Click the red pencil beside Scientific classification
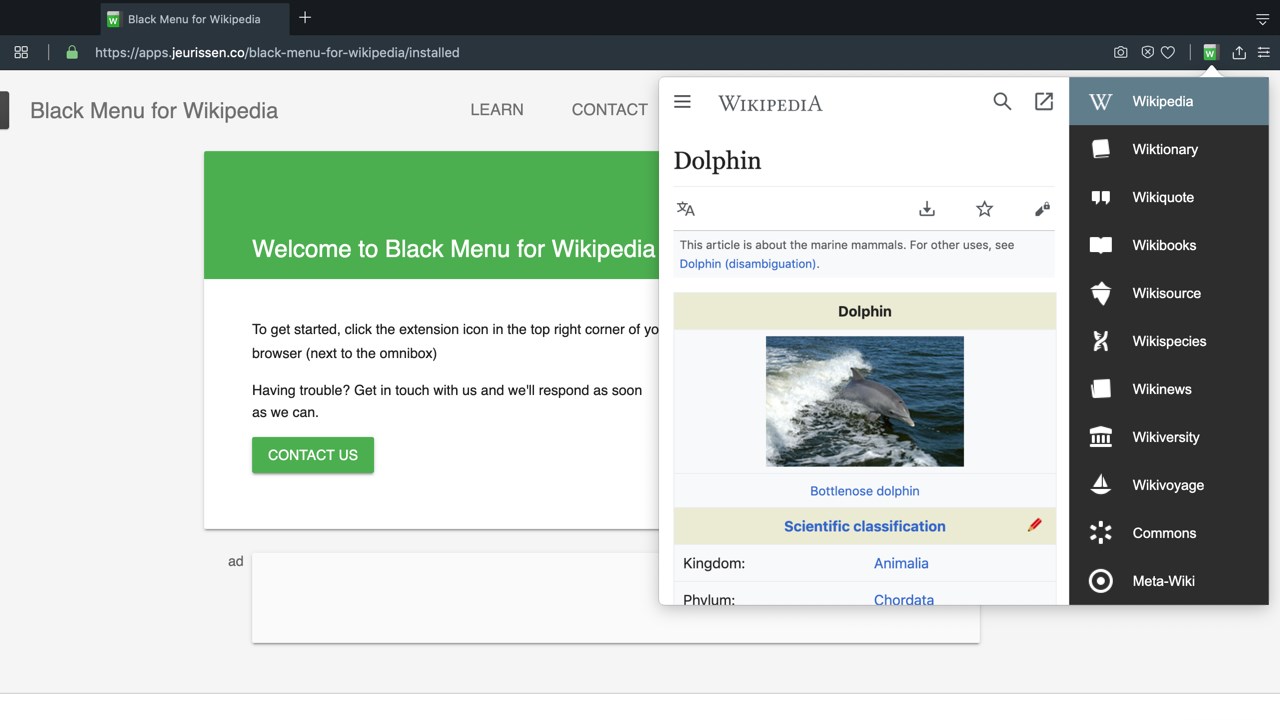 click(1035, 525)
